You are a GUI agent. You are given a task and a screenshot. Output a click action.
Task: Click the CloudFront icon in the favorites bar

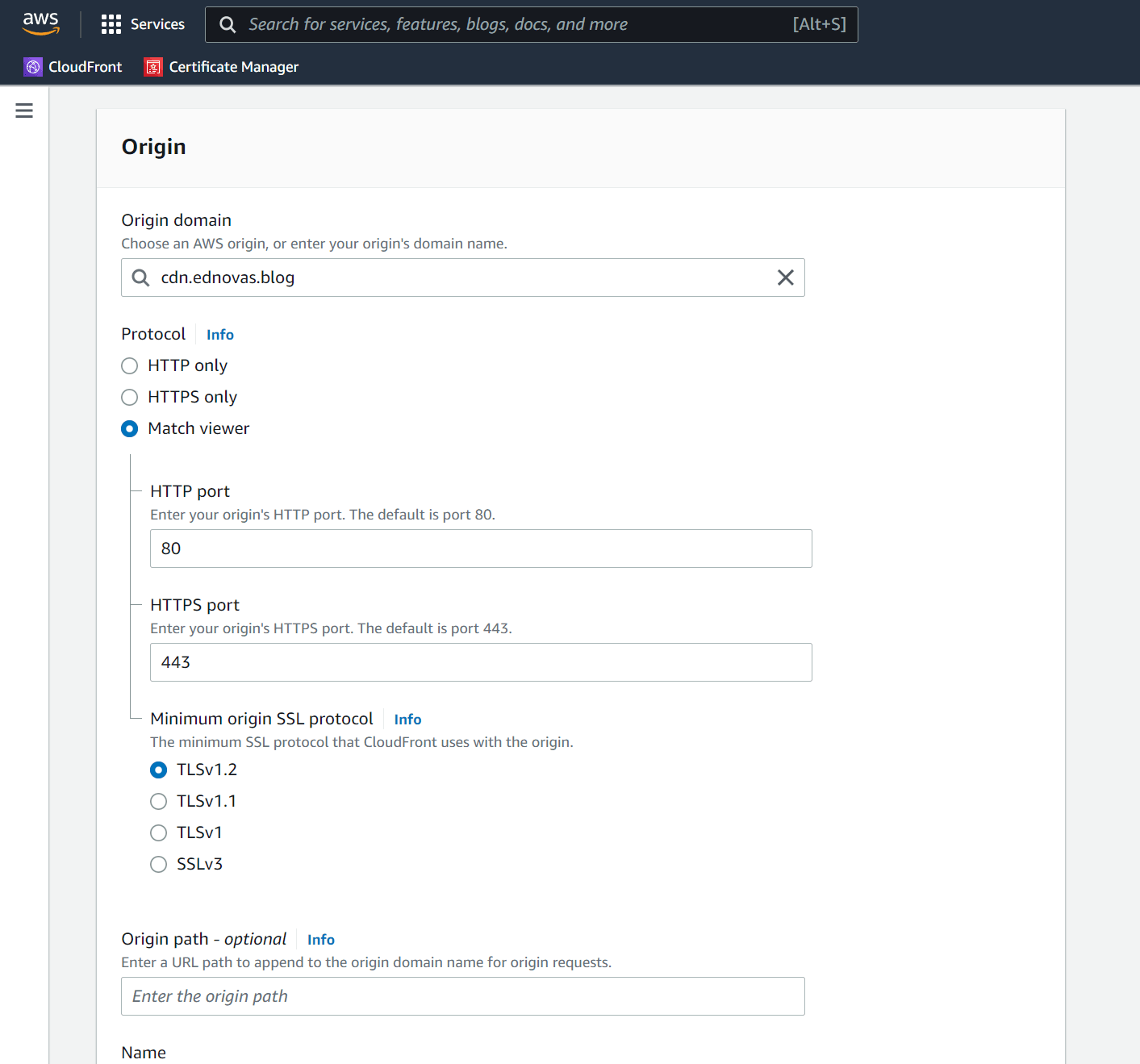click(x=33, y=66)
